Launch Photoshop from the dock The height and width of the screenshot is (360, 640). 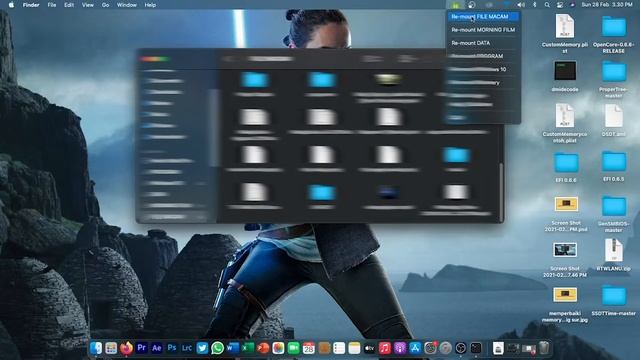point(172,348)
